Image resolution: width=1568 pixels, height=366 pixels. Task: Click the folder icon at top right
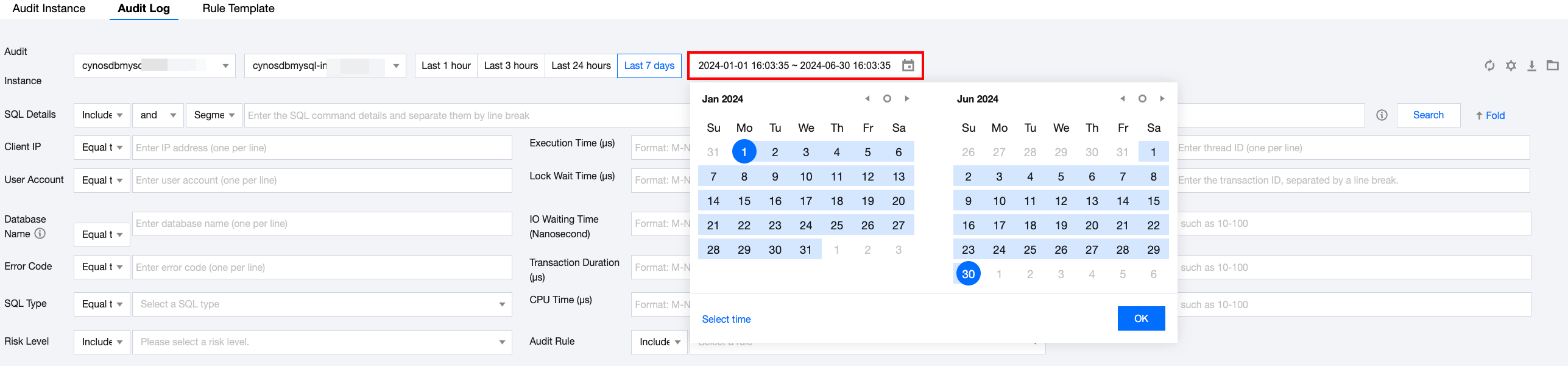(x=1553, y=65)
